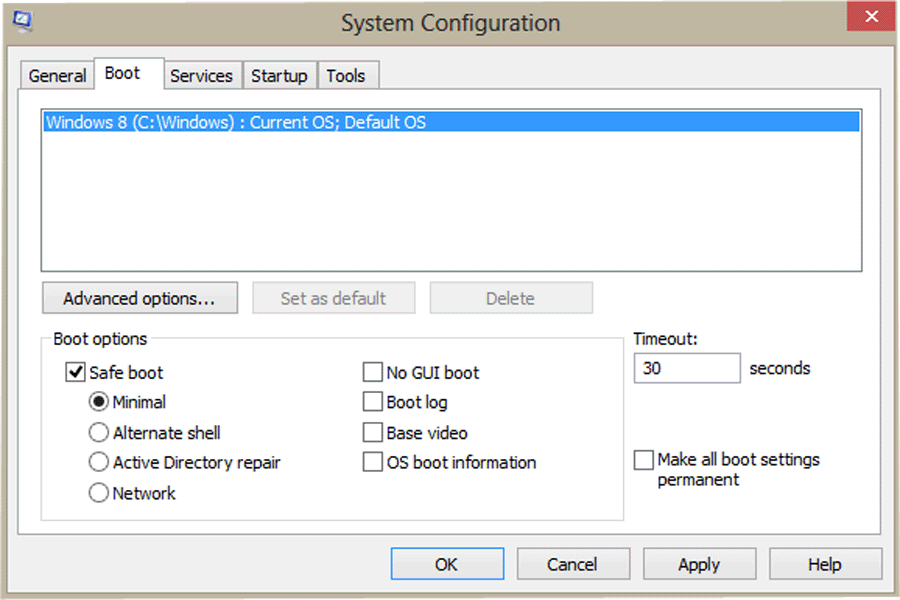This screenshot has height=600, width=900.
Task: Open Help for System Configuration
Action: tap(825, 563)
